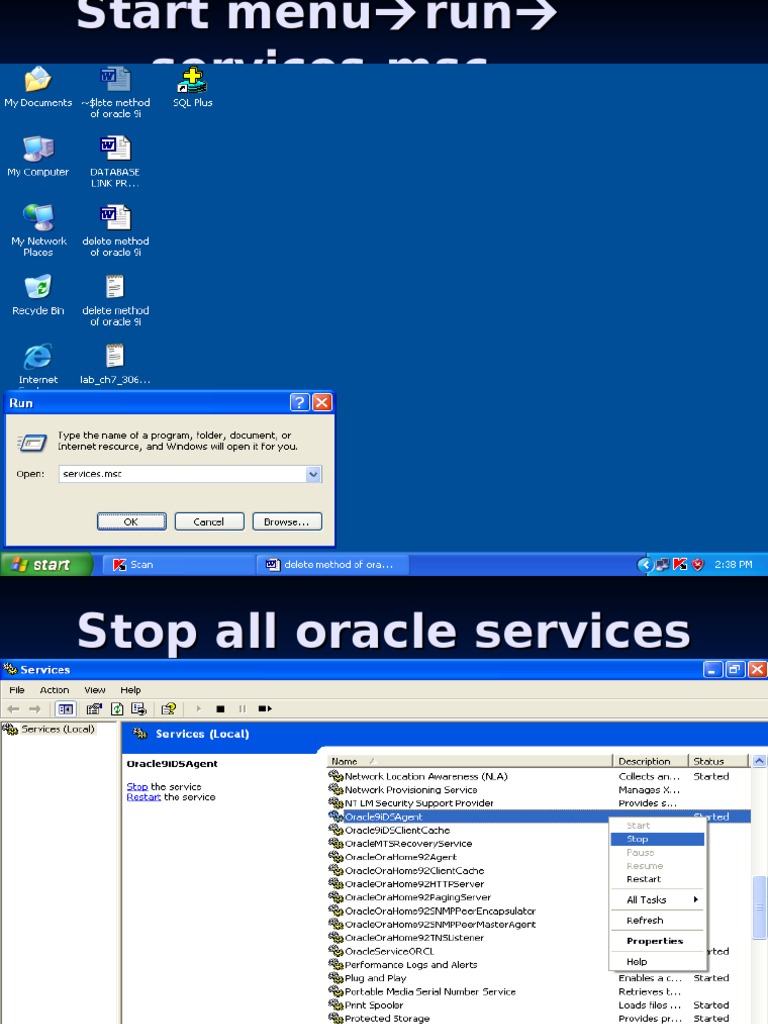Open the Help menu in Services
Viewport: 768px width, 1024px height.
(x=131, y=690)
